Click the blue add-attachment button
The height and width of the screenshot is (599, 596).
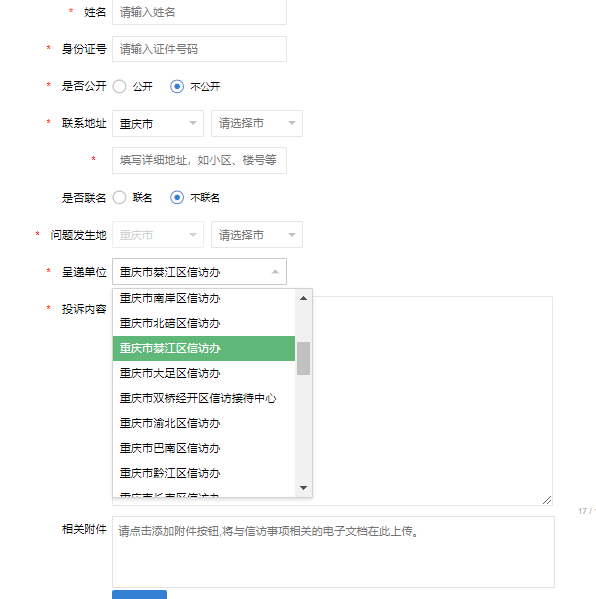pyautogui.click(x=139, y=594)
